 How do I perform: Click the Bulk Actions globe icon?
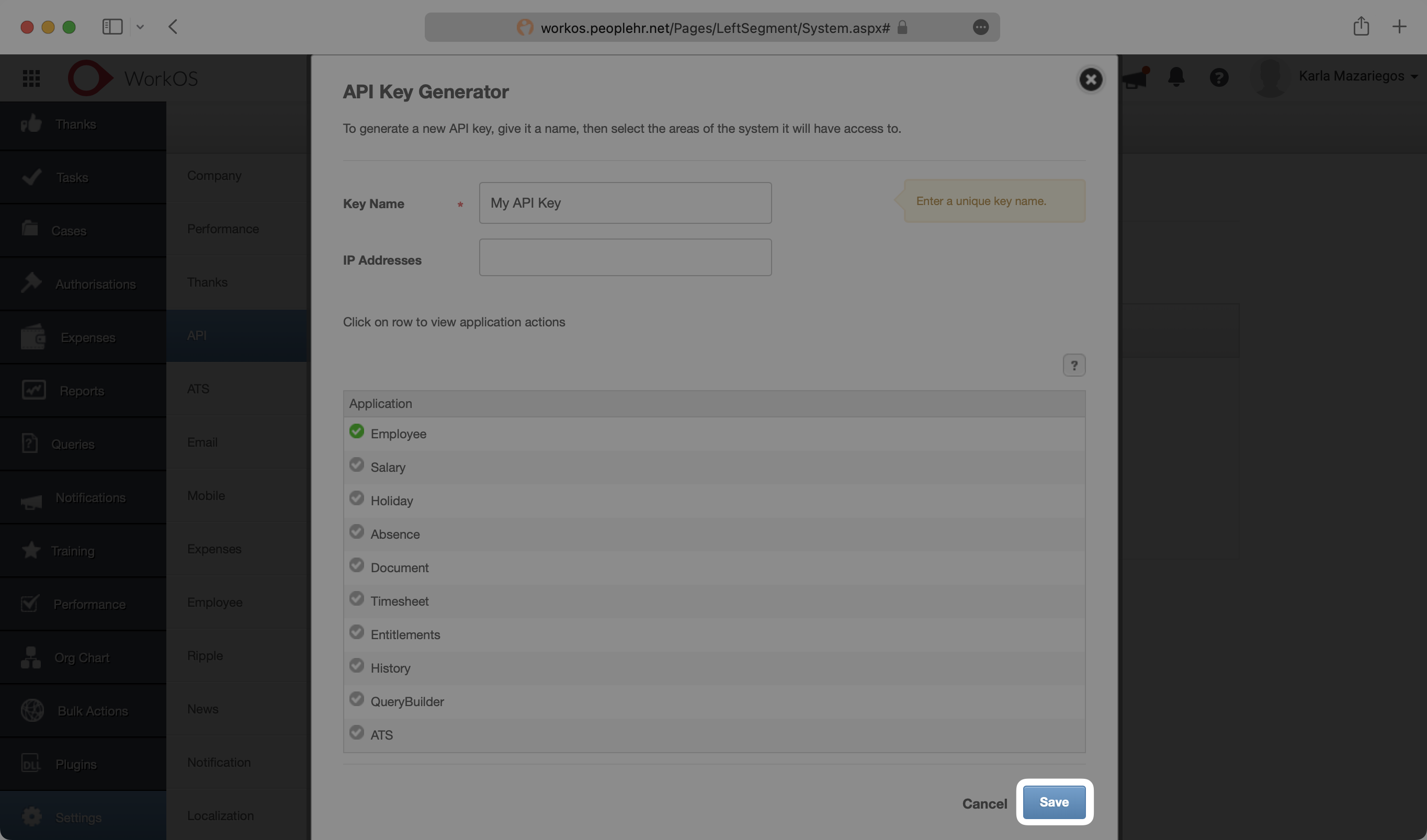[x=32, y=710]
